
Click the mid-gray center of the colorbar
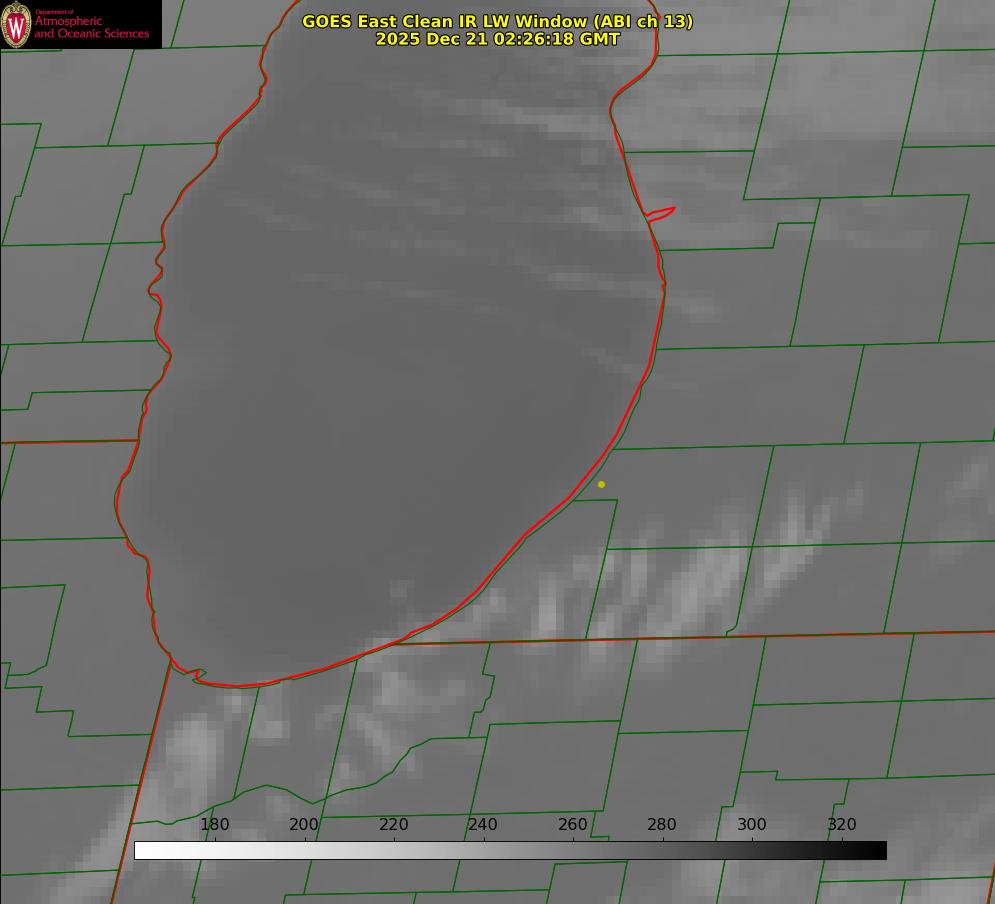510,850
